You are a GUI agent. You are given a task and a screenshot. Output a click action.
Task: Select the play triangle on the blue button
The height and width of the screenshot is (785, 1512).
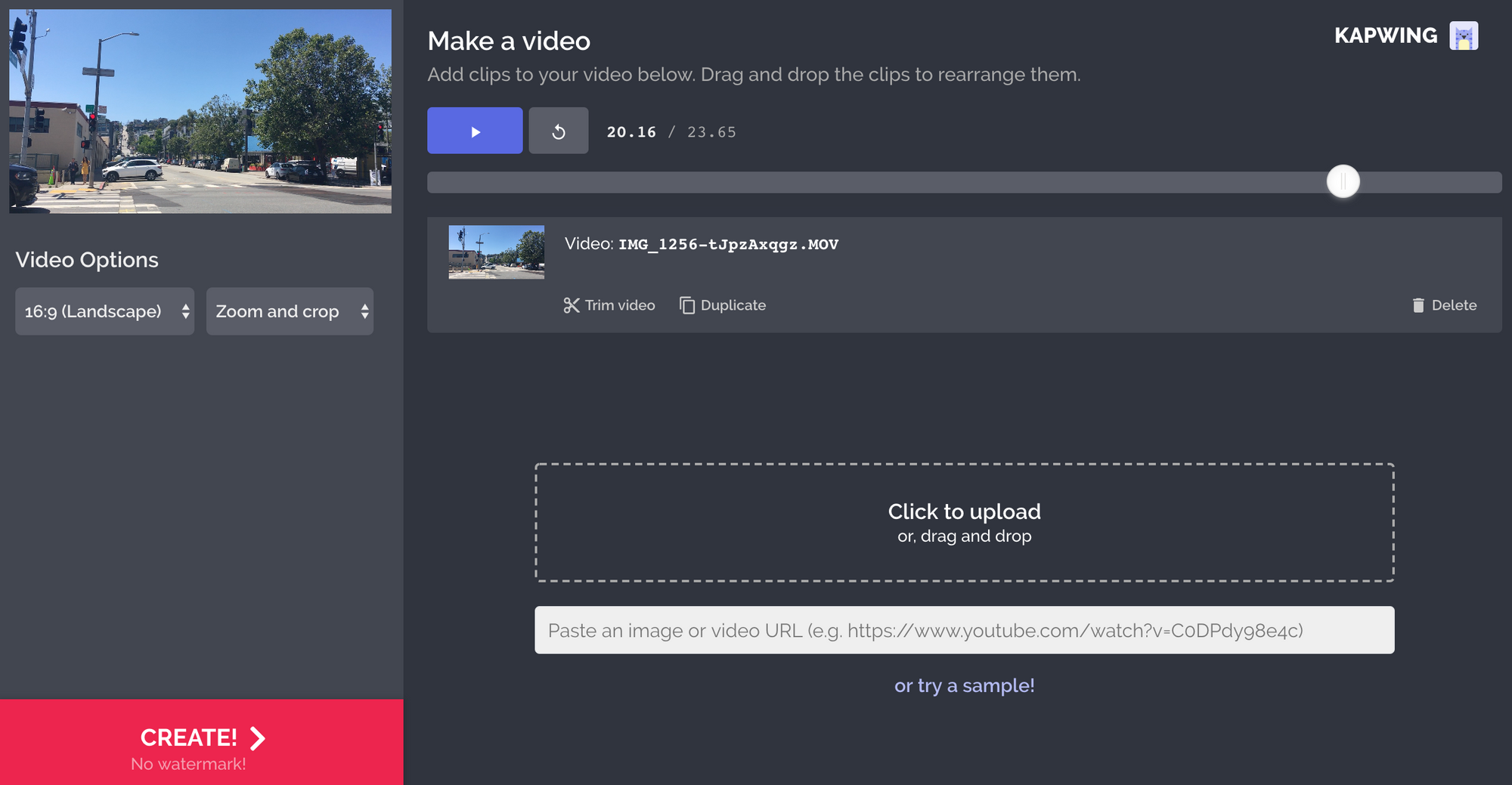point(474,130)
